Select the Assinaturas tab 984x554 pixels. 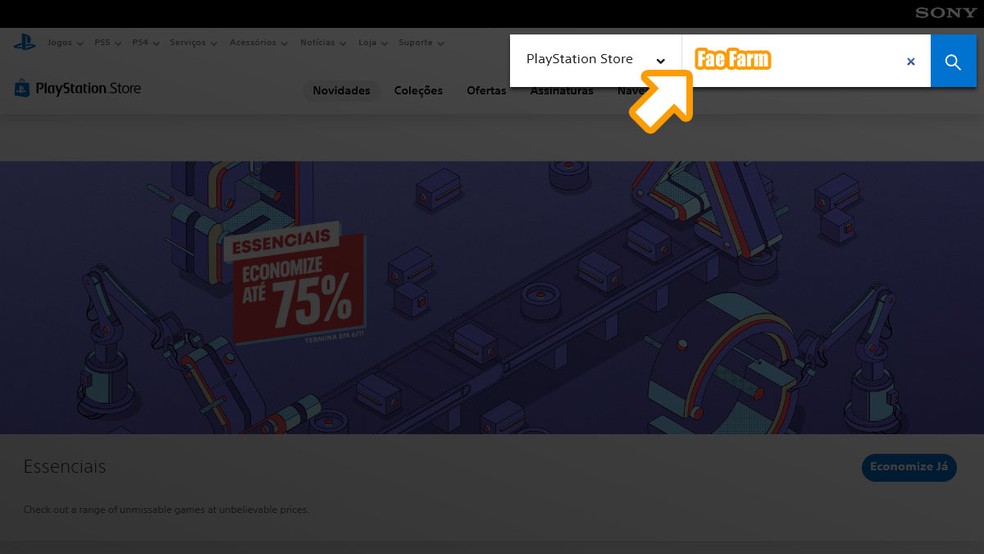(x=562, y=92)
